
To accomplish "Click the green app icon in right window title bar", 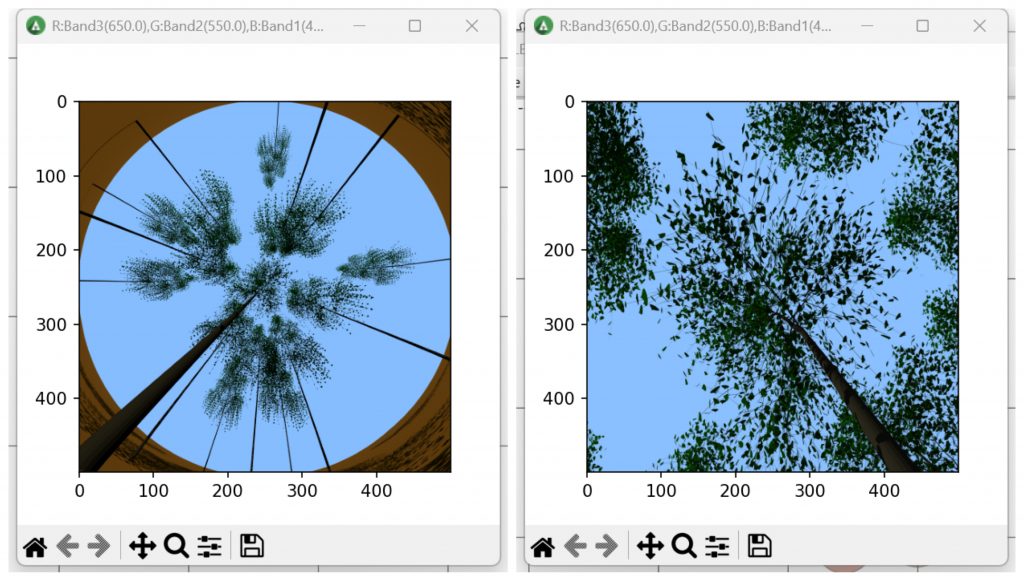I will [x=543, y=26].
